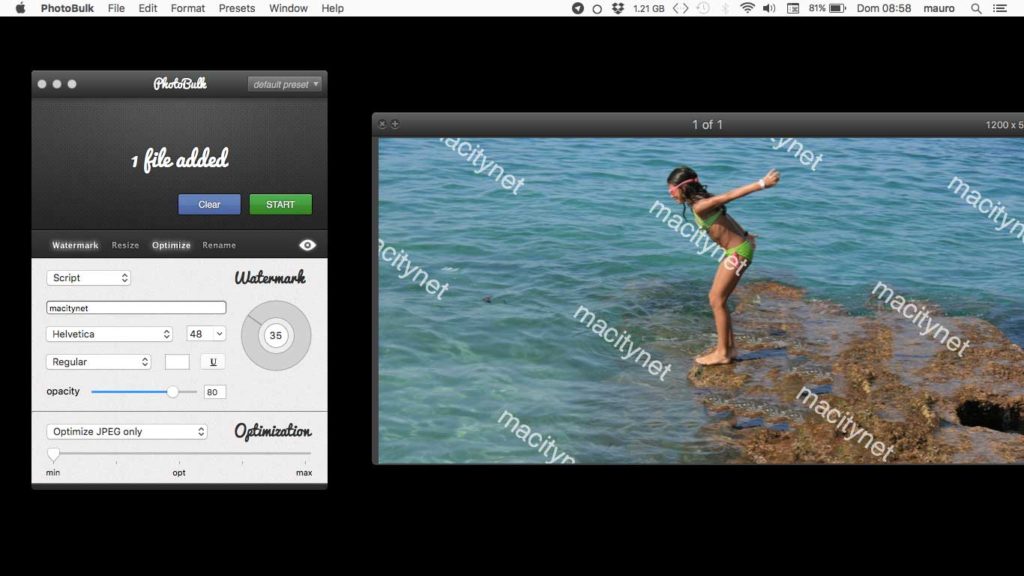
Task: Click the mauro user name in menu bar
Action: click(938, 8)
